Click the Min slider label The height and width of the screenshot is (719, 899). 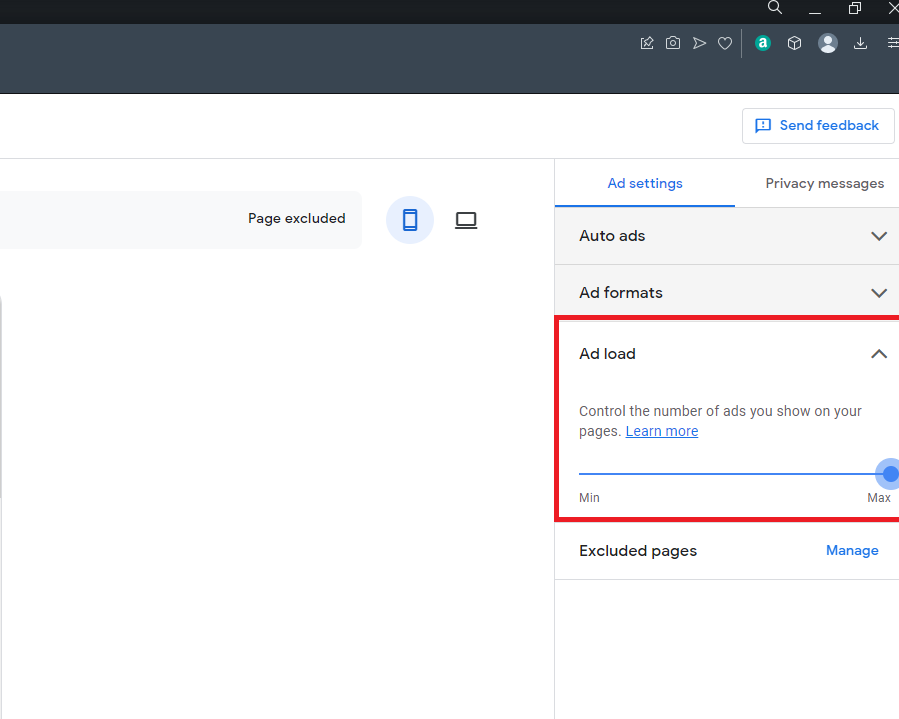(589, 498)
